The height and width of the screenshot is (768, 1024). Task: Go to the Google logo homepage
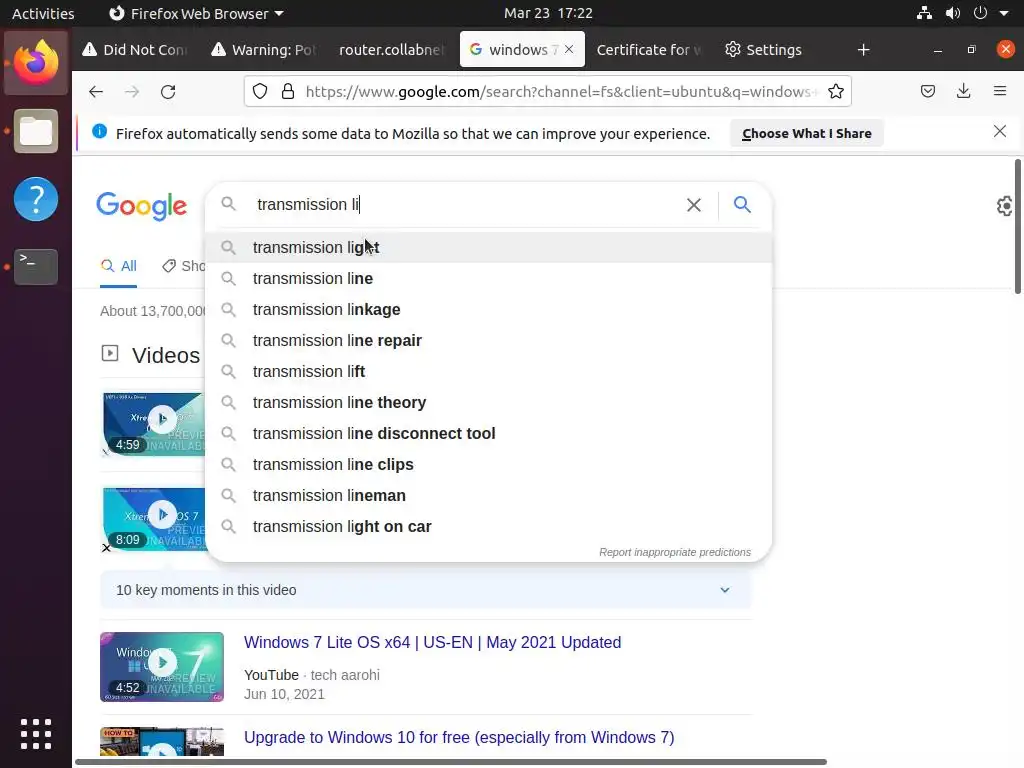pyautogui.click(x=142, y=206)
